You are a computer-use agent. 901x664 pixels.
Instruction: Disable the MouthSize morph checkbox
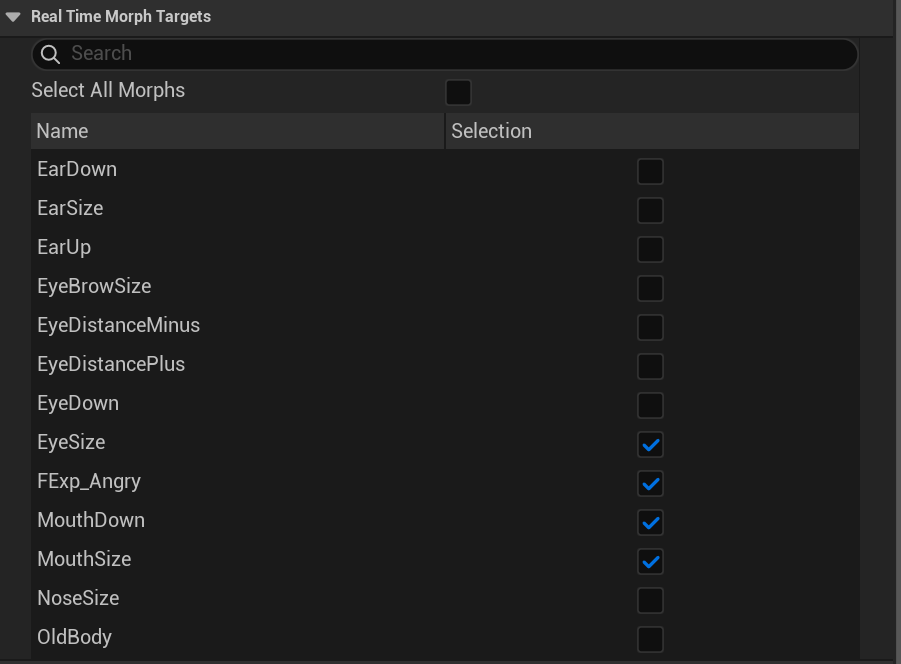tap(650, 561)
